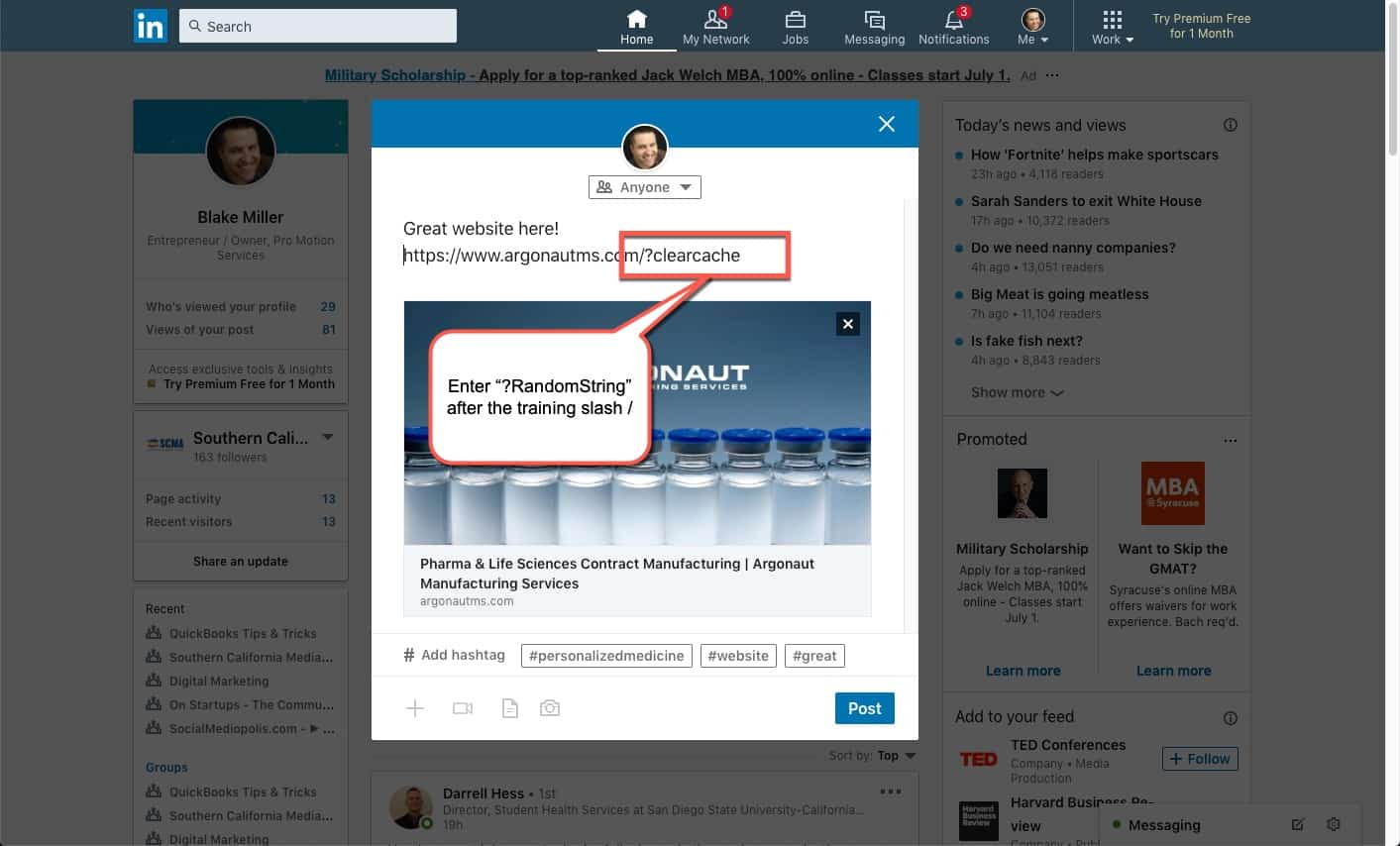1400x846 pixels.
Task: Click Share an update
Action: tap(241, 561)
